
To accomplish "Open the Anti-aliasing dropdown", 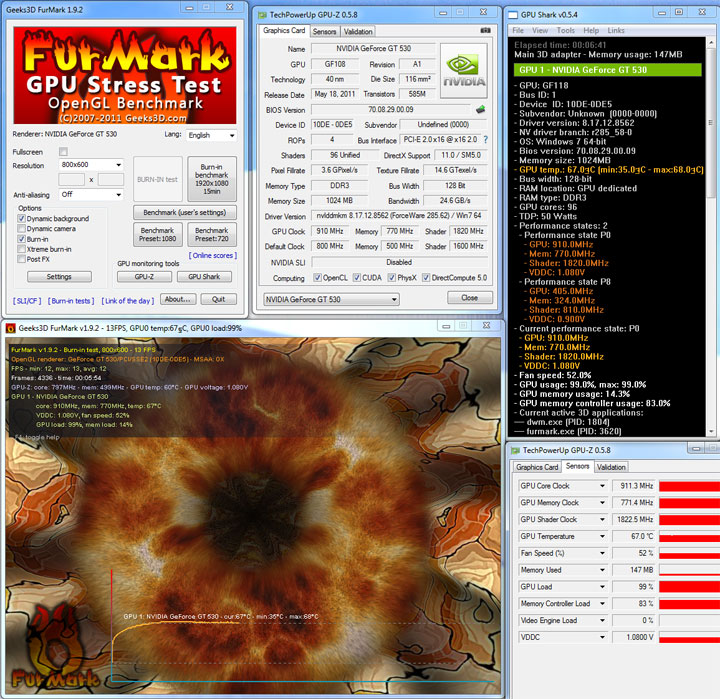I will coord(91,195).
